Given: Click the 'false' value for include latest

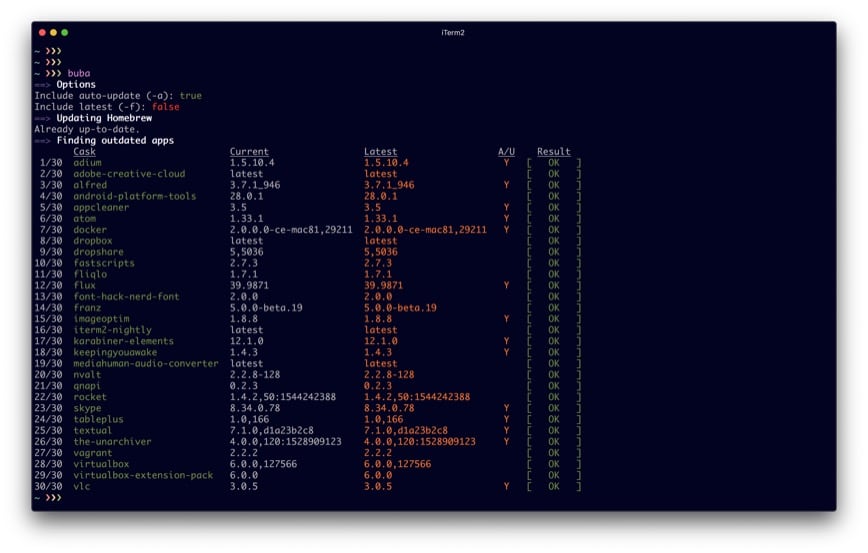Looking at the screenshot, I should 166,107.
